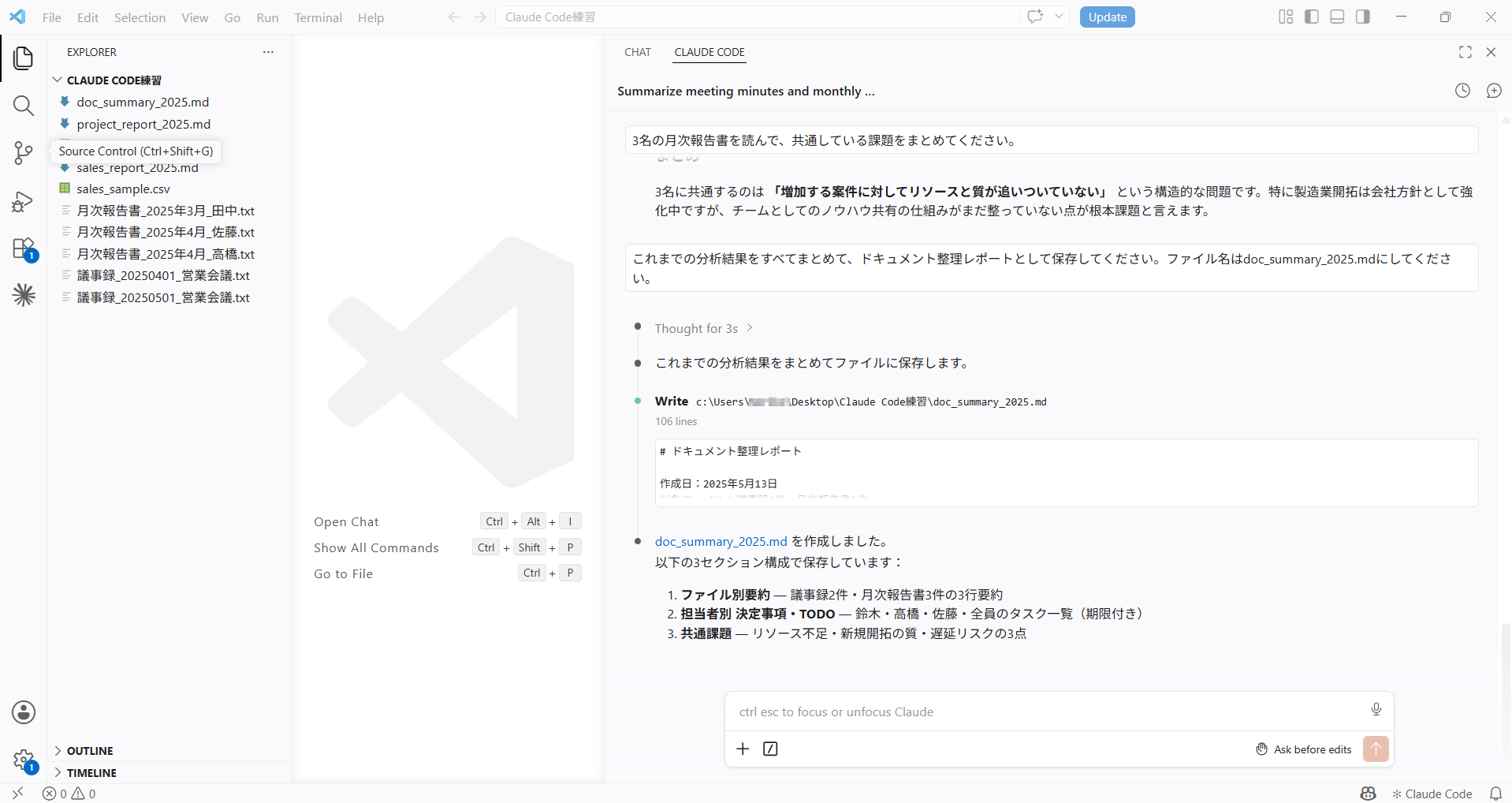This screenshot has width=1512, height=803.
Task: Open the chat icon in title bar
Action: click(x=1035, y=17)
